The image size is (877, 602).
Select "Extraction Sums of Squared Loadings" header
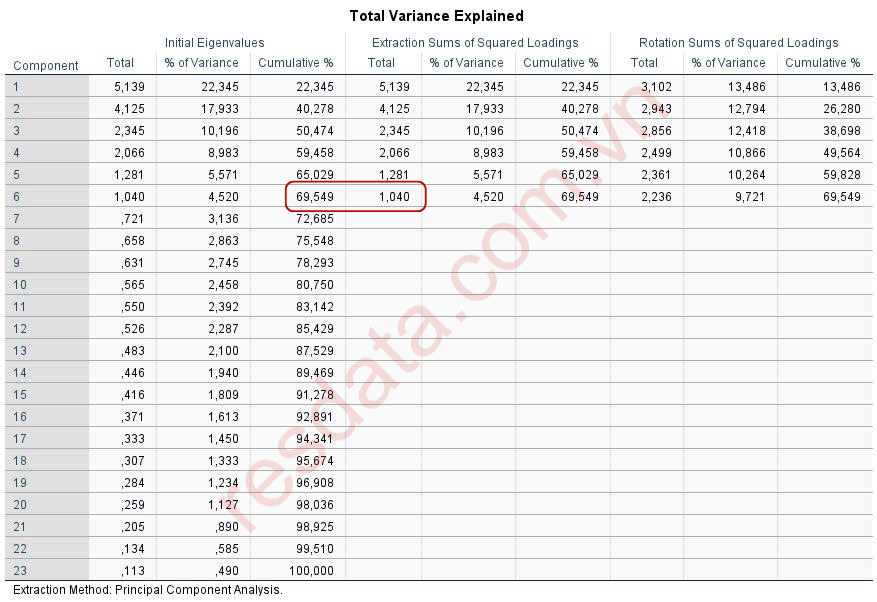click(x=475, y=43)
